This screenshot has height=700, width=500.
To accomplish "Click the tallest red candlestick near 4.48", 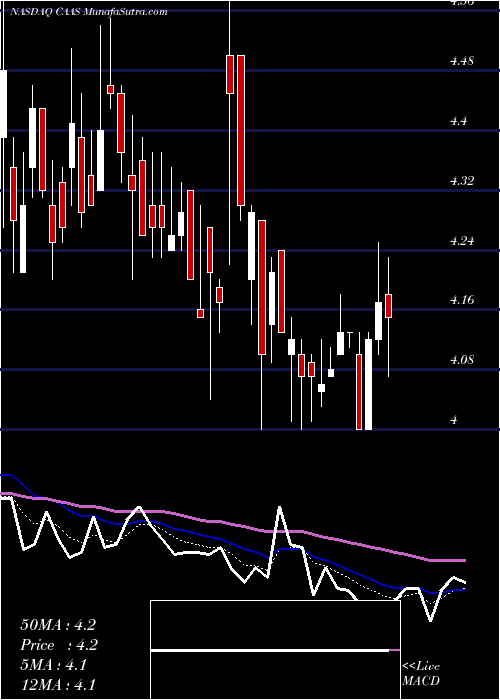I will pos(241,130).
